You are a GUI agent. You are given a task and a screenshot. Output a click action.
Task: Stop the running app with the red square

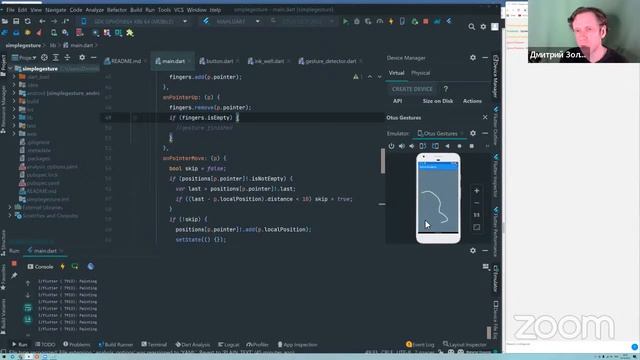pos(426,21)
